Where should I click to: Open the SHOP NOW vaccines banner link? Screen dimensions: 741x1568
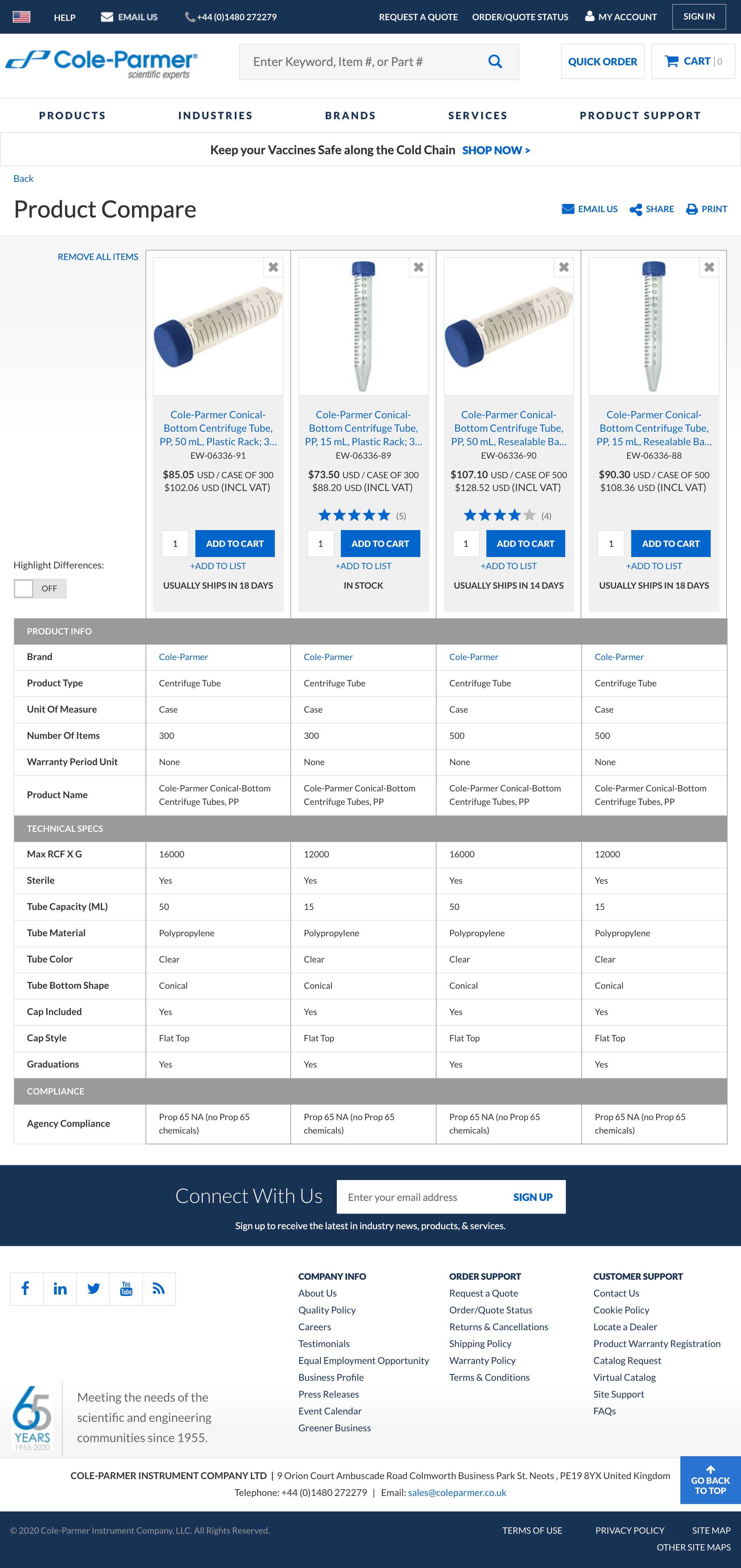[495, 150]
